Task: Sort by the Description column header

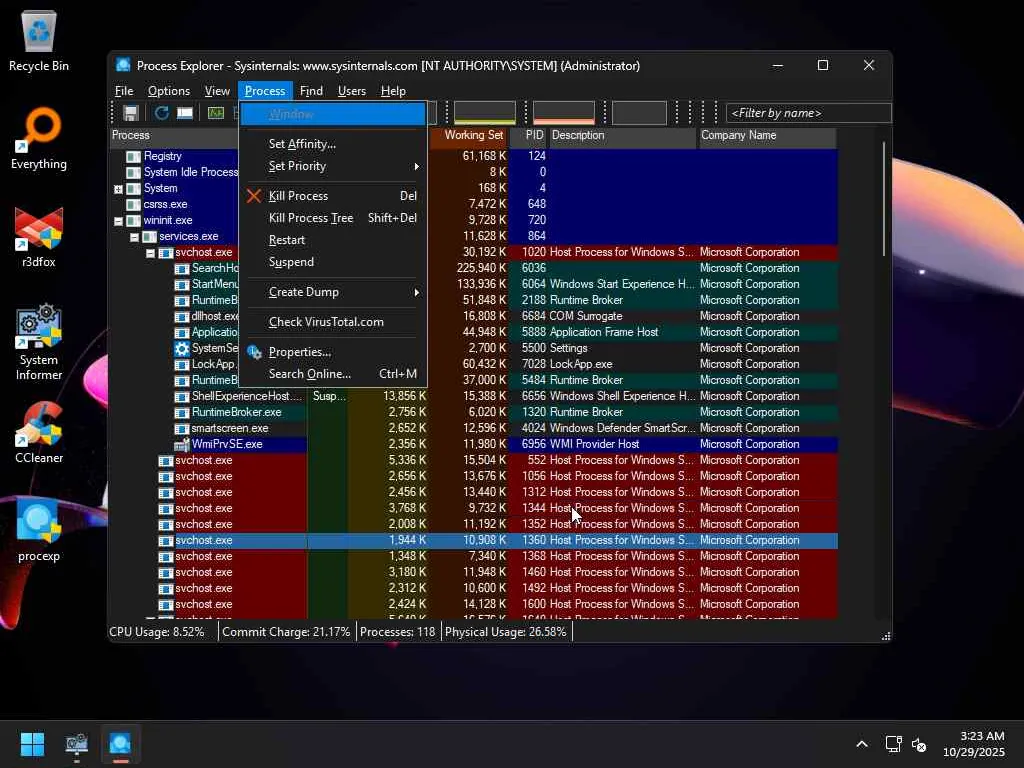Action: [x=622, y=136]
